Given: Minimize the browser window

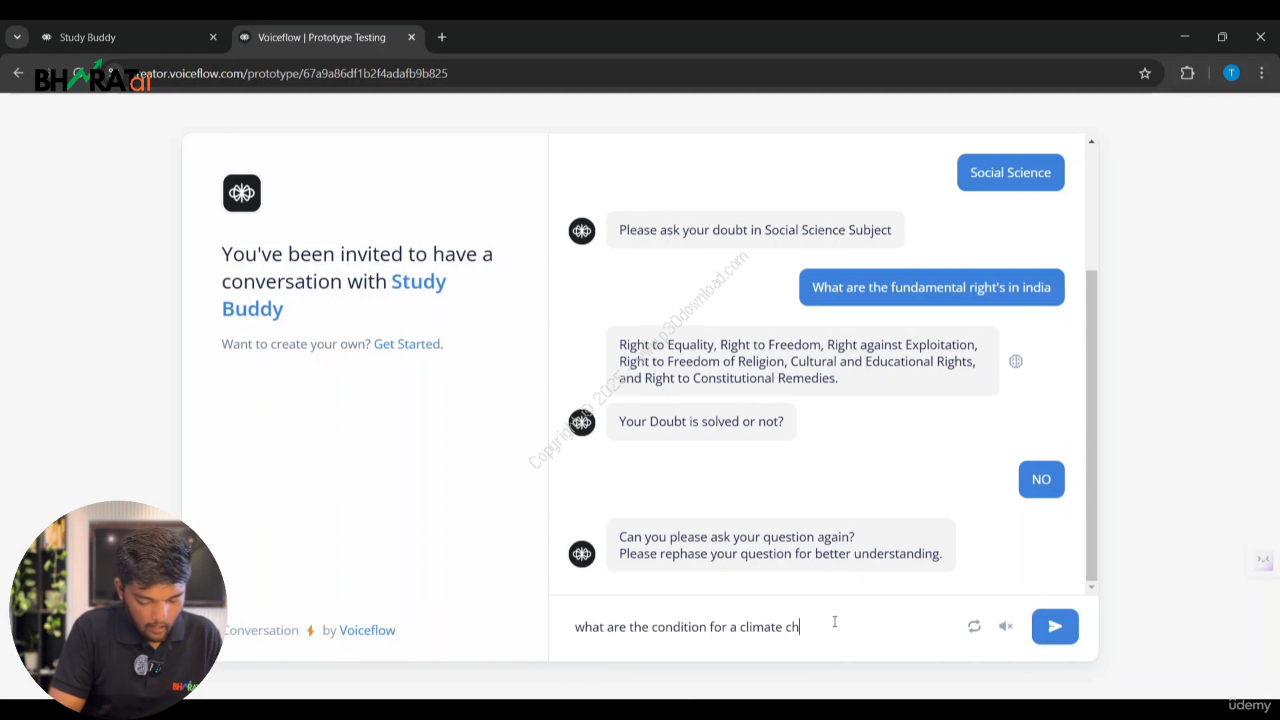Looking at the screenshot, I should 1185,37.
